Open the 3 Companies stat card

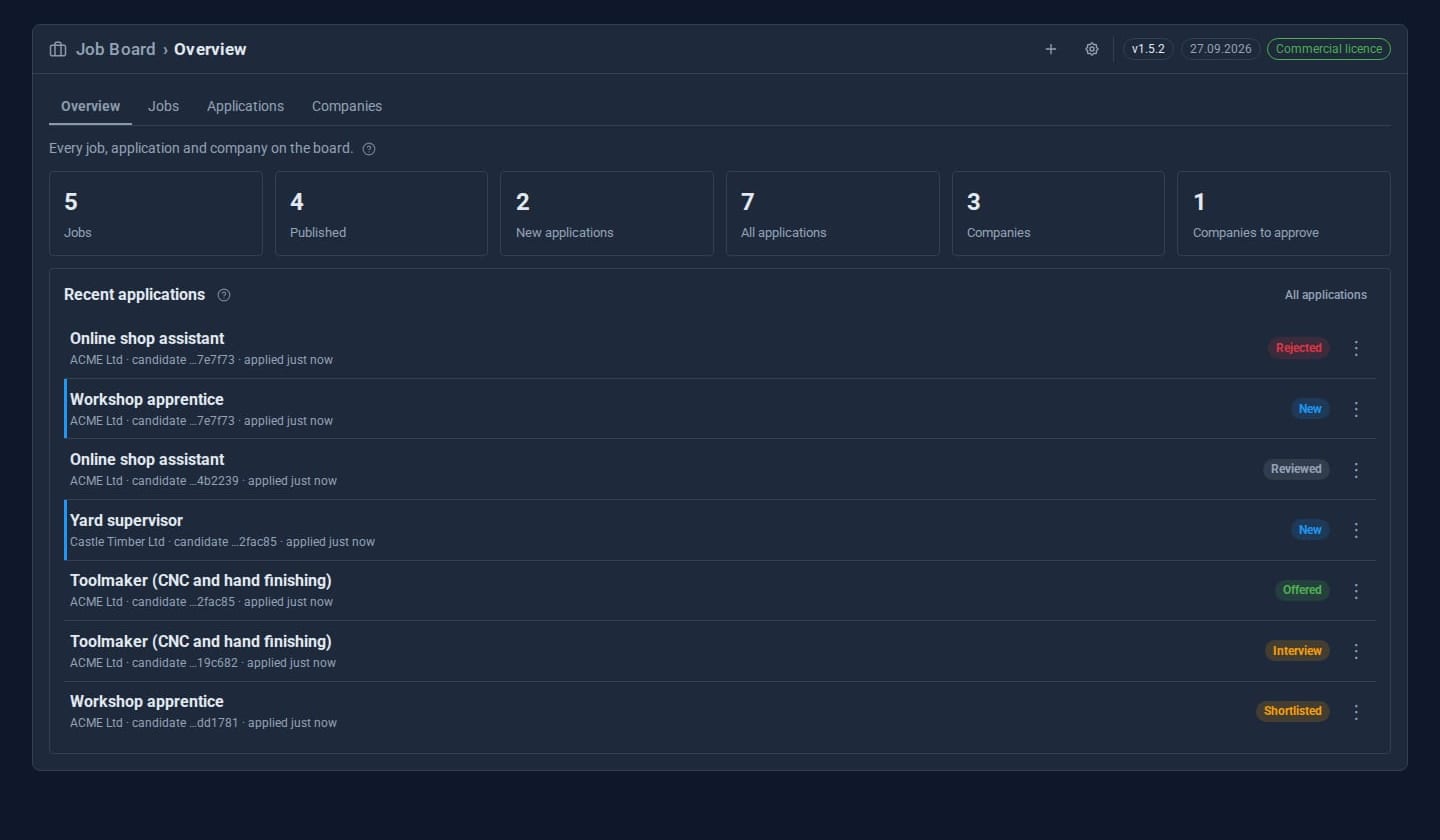(1058, 213)
